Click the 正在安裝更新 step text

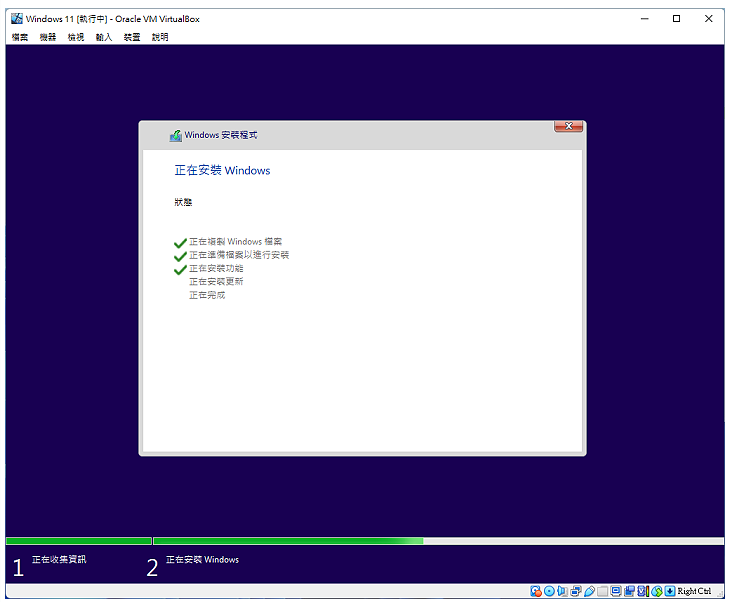[x=216, y=281]
